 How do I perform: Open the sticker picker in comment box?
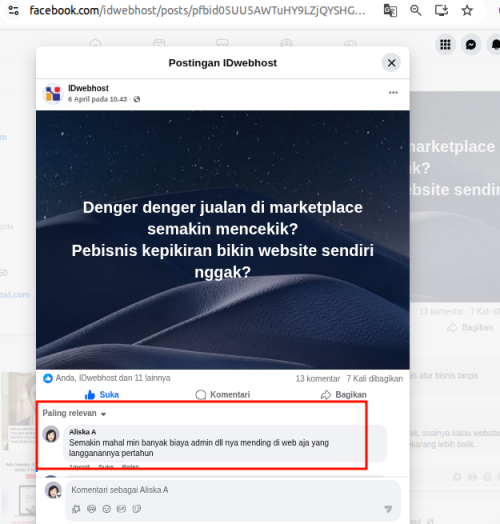point(136,509)
